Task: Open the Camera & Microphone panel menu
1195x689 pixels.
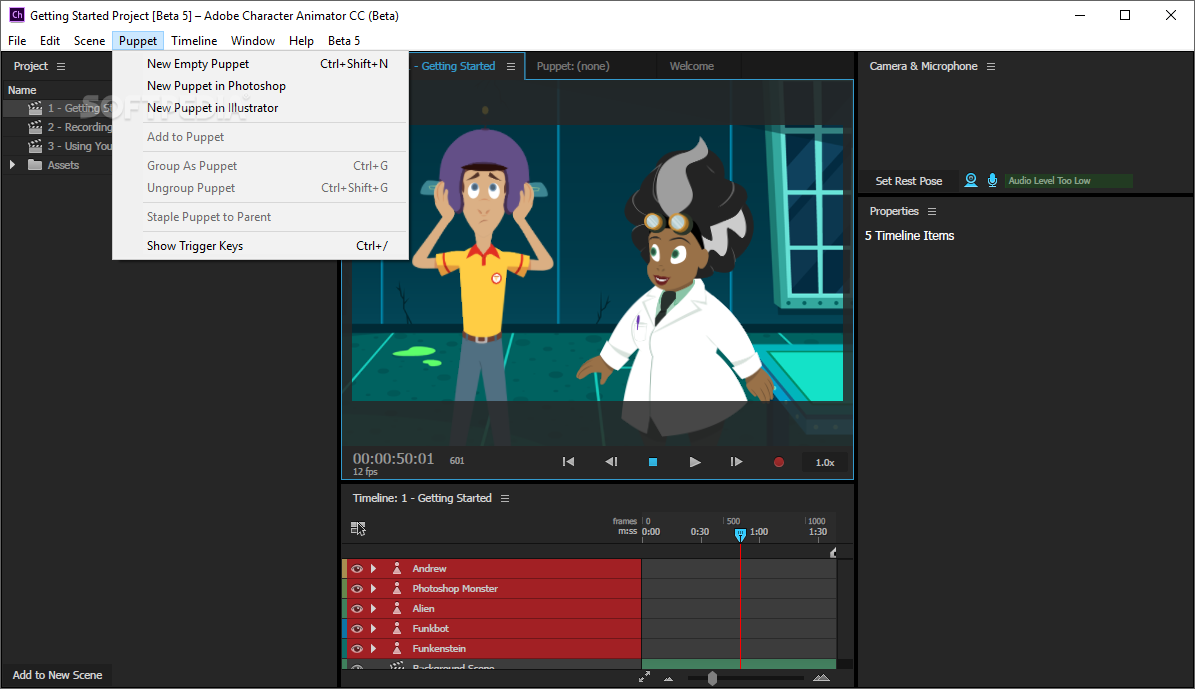Action: coord(991,66)
